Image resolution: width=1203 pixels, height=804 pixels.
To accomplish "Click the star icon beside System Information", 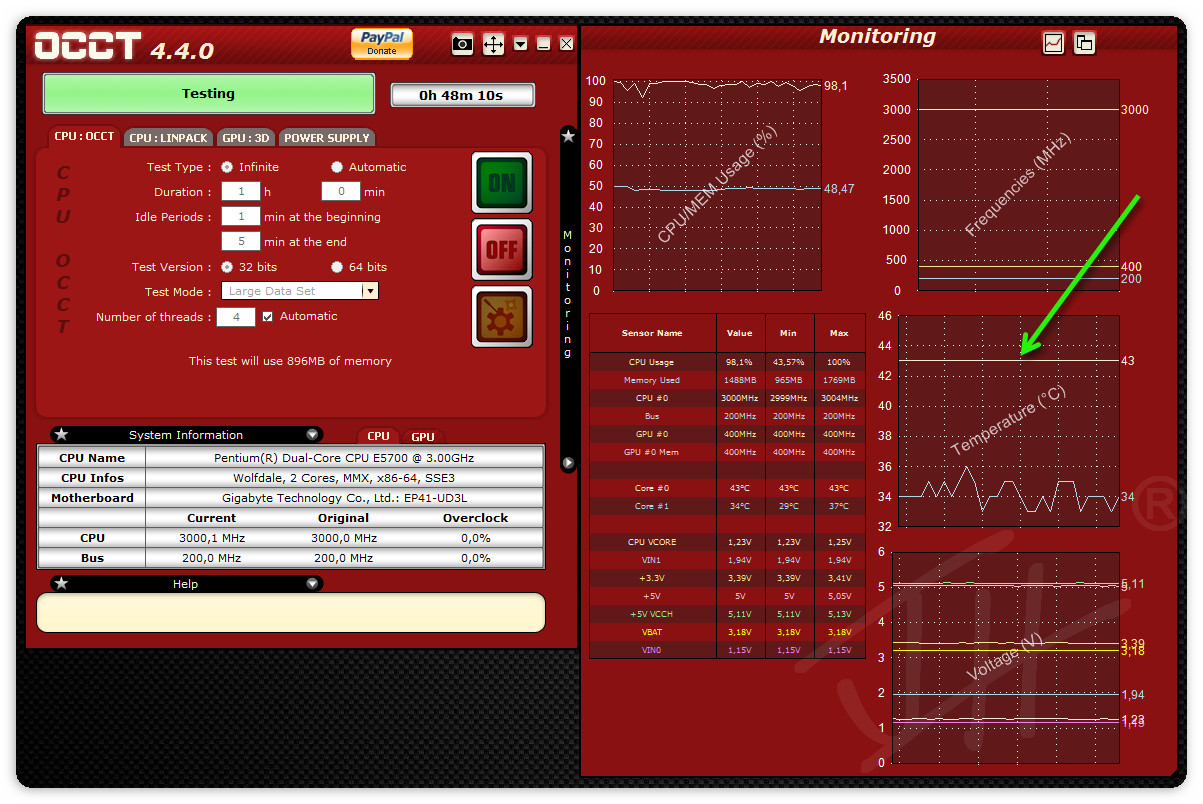I will click(x=61, y=435).
